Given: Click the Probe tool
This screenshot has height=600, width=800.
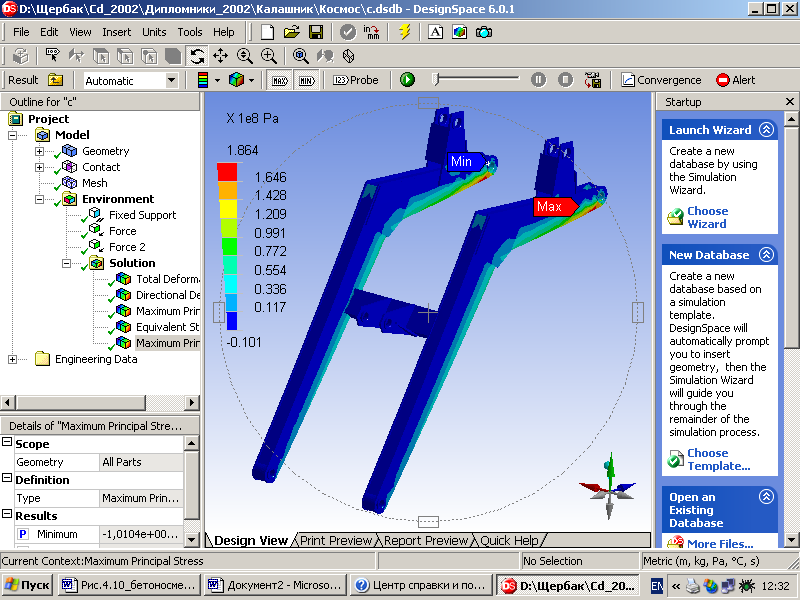Looking at the screenshot, I should tap(356, 80).
